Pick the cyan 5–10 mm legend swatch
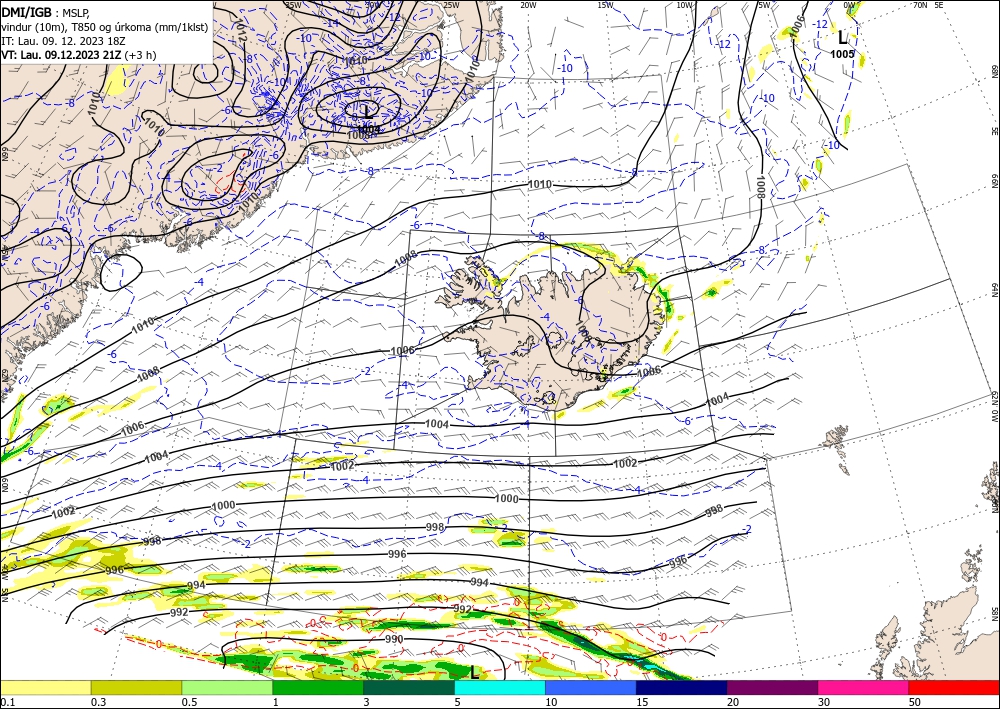The width and height of the screenshot is (1000, 709). [x=500, y=687]
